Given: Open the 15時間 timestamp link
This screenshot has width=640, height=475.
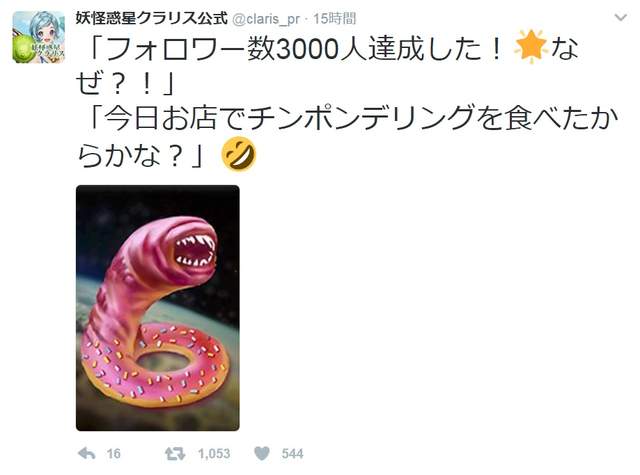Looking at the screenshot, I should click(335, 19).
